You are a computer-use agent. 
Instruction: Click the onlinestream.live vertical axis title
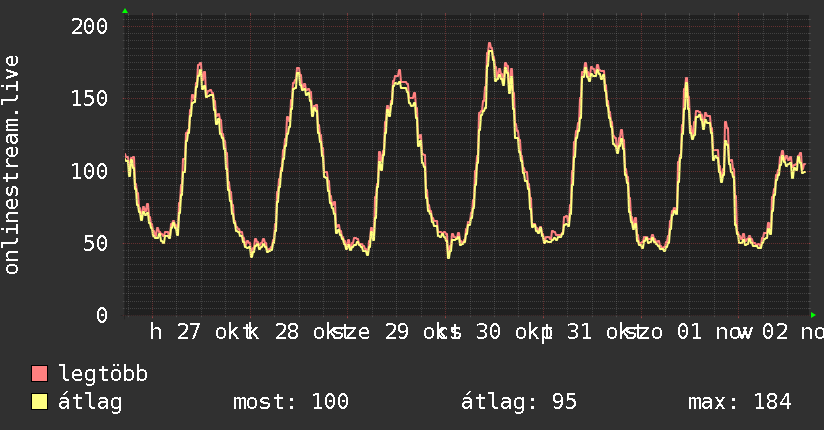[13, 165]
